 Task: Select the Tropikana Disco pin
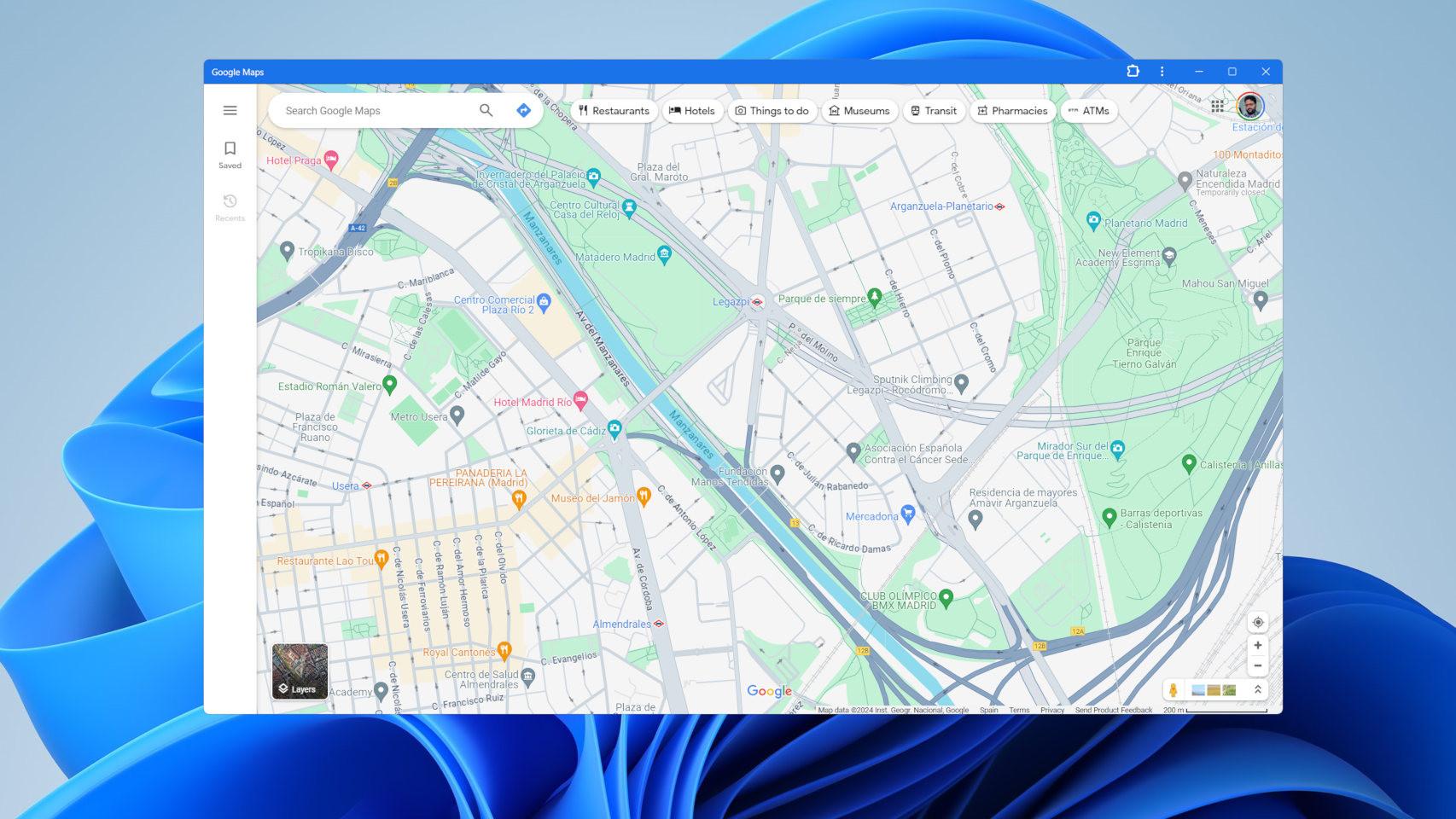(287, 250)
